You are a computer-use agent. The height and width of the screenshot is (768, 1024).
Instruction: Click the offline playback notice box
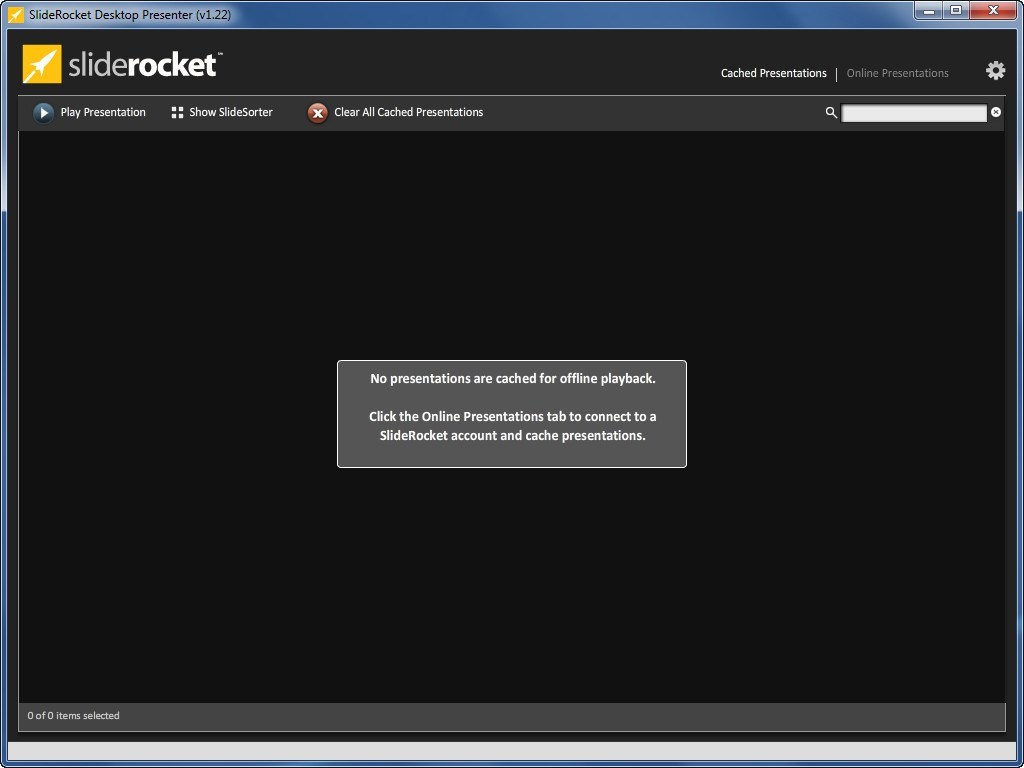[x=511, y=413]
